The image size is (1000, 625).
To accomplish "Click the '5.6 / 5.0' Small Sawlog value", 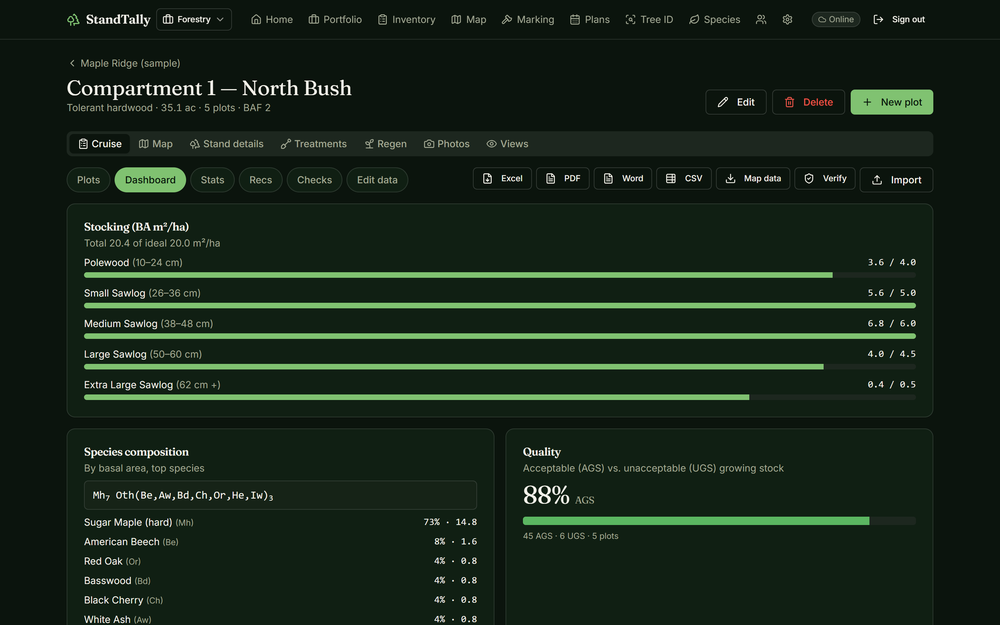I will pos(892,293).
